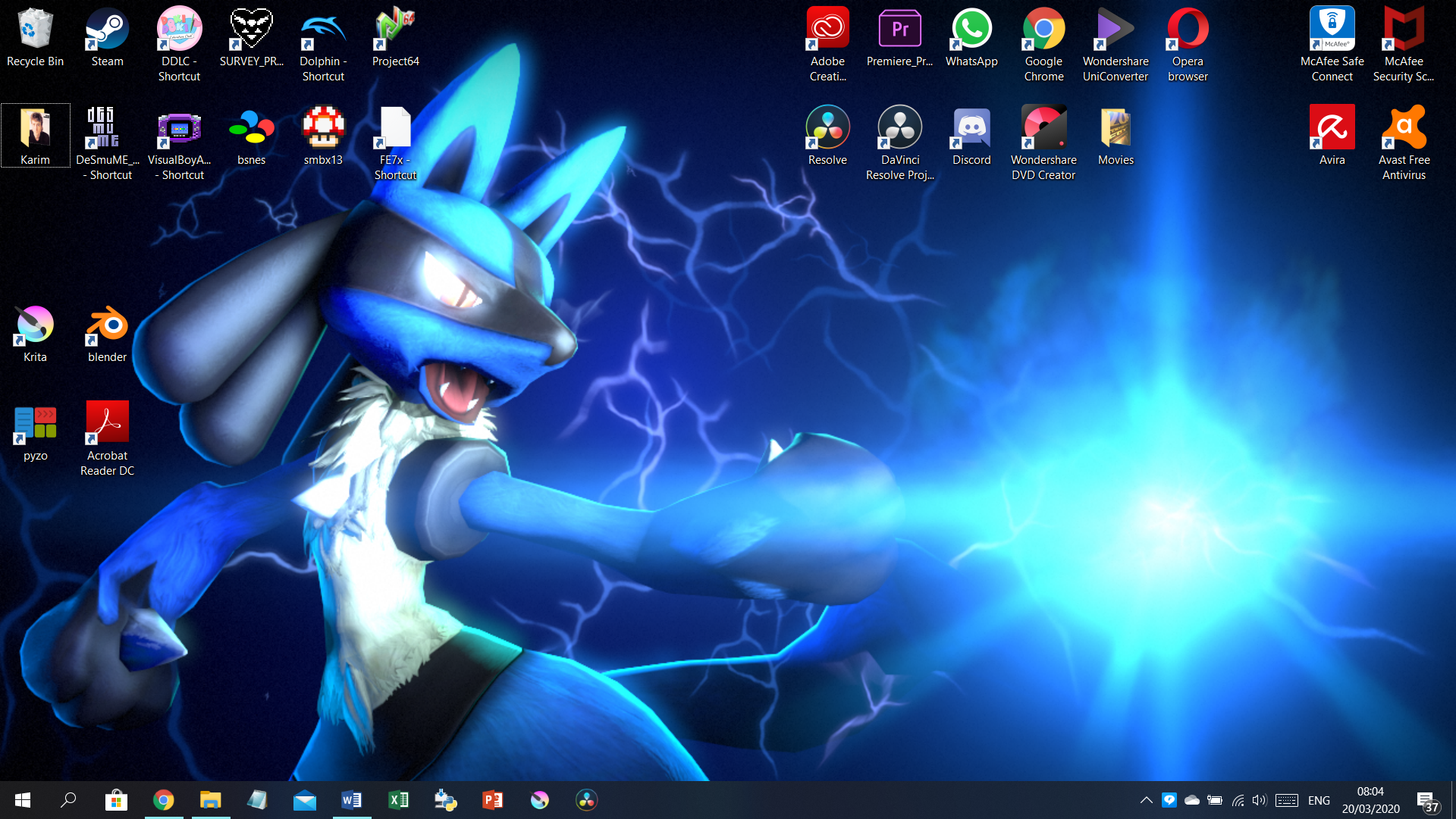This screenshot has height=819, width=1456.
Task: Select the Avast Free Antivirus icon
Action: tap(1404, 143)
